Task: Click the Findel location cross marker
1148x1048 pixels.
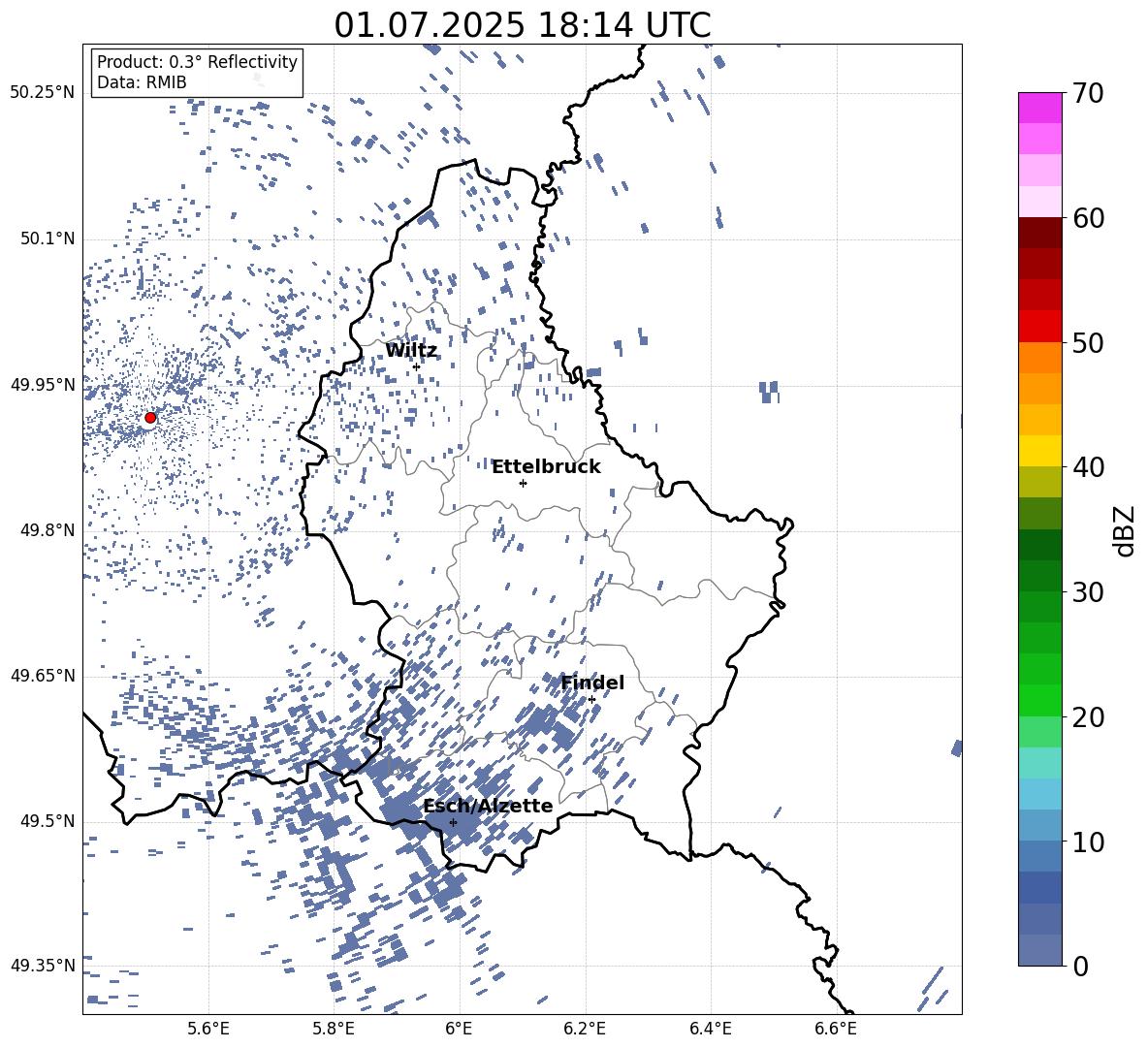Action: [x=591, y=700]
